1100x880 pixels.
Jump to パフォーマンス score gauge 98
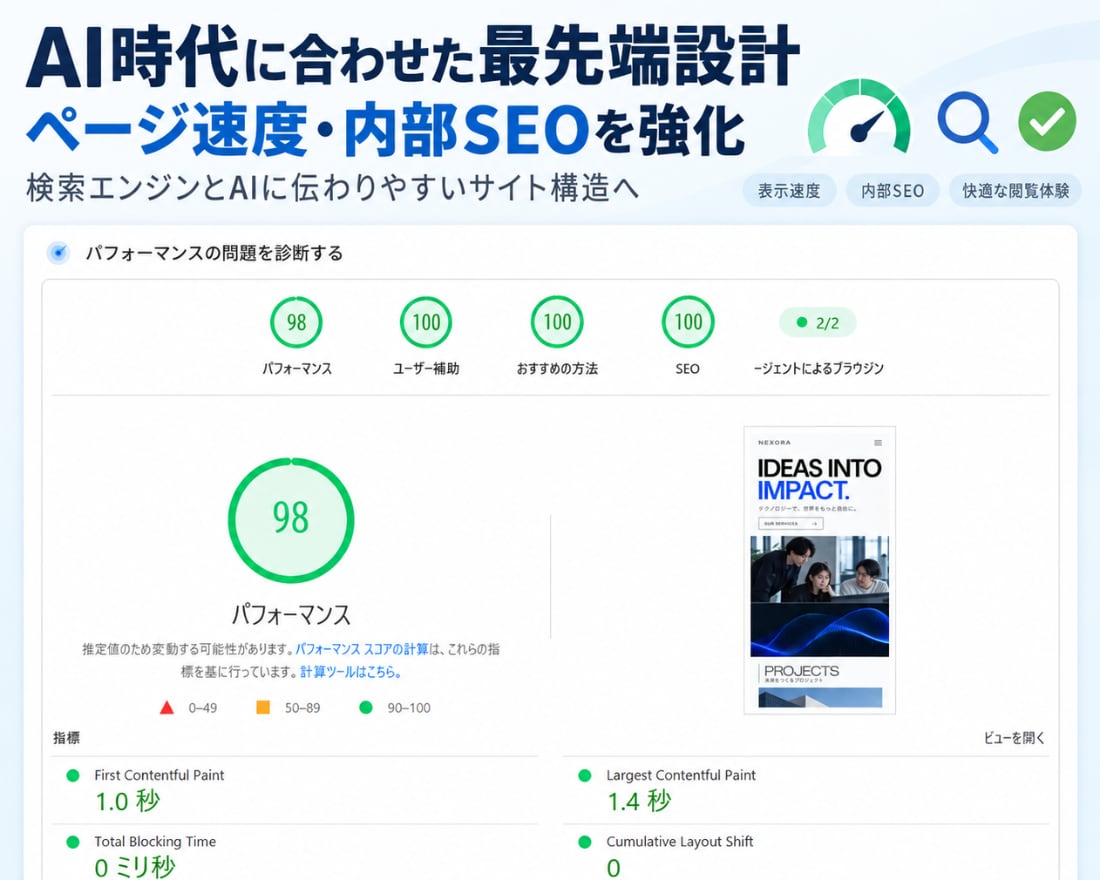coord(296,322)
